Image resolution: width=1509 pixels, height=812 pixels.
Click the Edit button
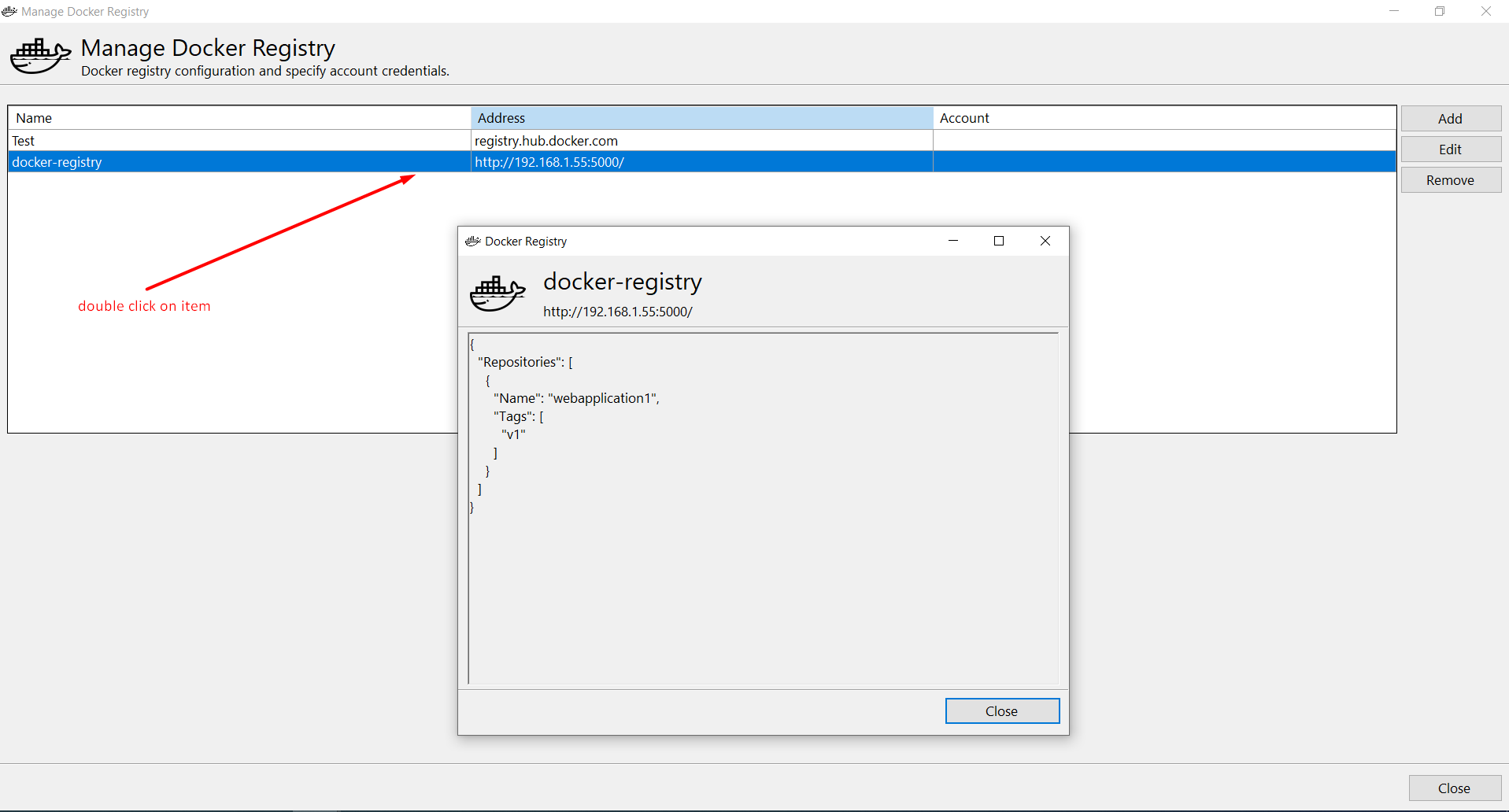point(1451,149)
